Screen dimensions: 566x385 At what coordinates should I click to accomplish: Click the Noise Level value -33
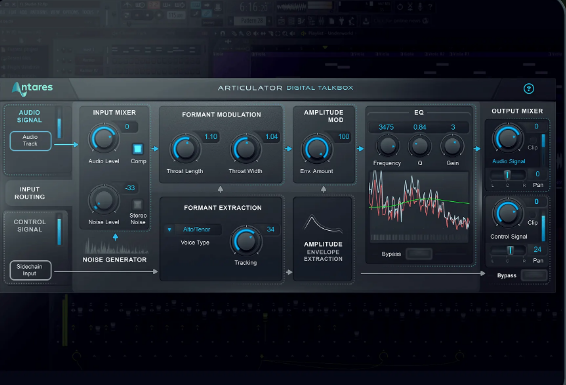(129, 188)
